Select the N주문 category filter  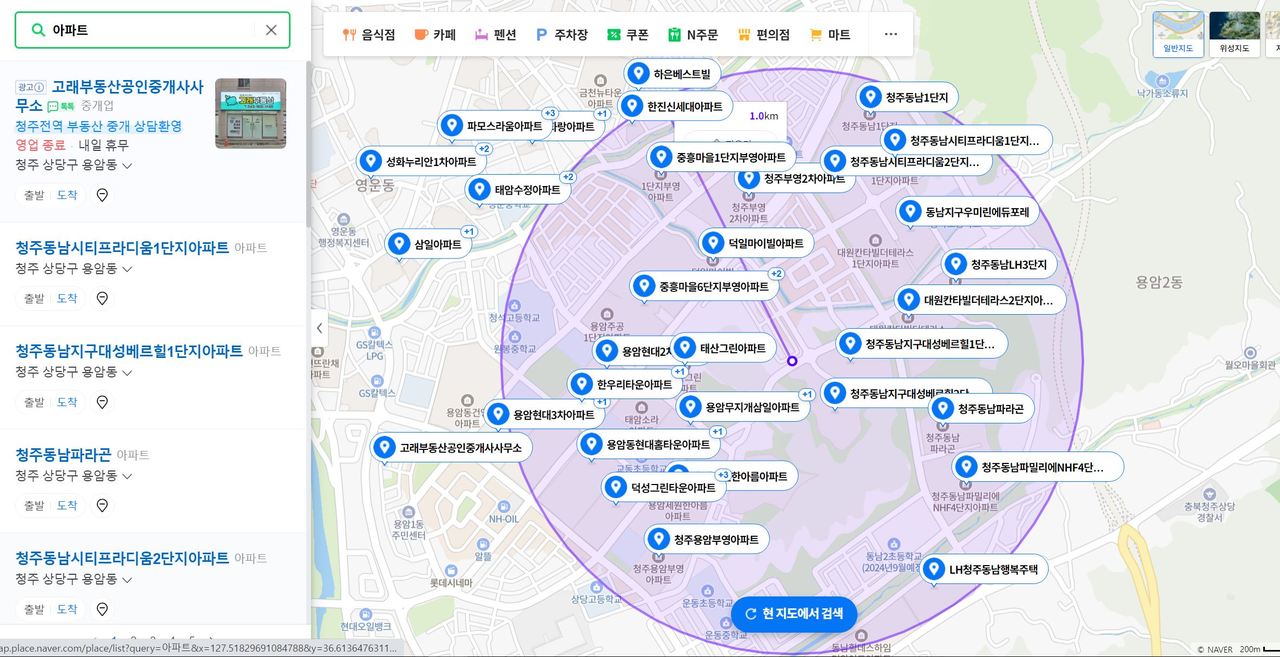(693, 34)
